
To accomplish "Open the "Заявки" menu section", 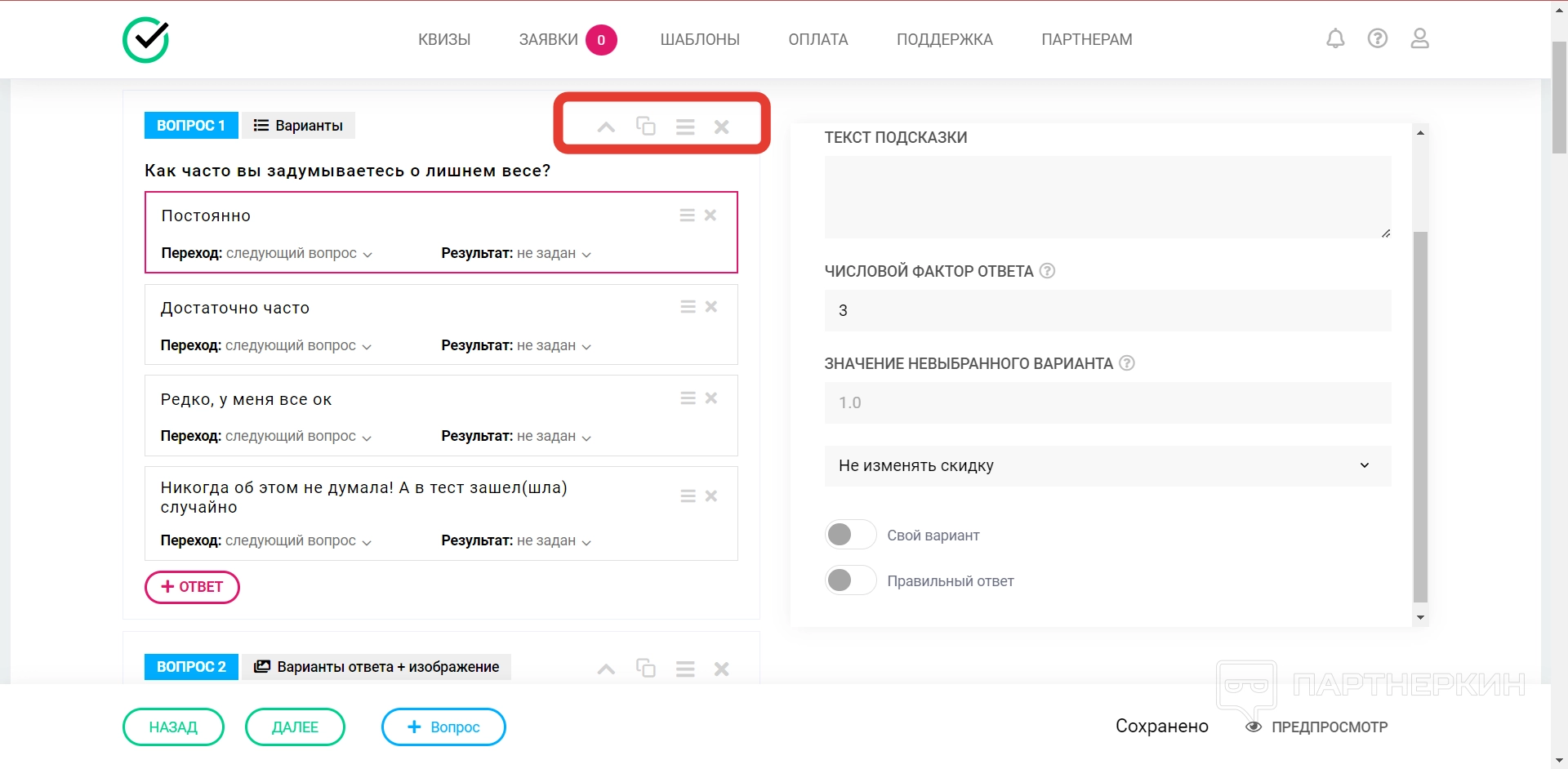I will pyautogui.click(x=549, y=39).
